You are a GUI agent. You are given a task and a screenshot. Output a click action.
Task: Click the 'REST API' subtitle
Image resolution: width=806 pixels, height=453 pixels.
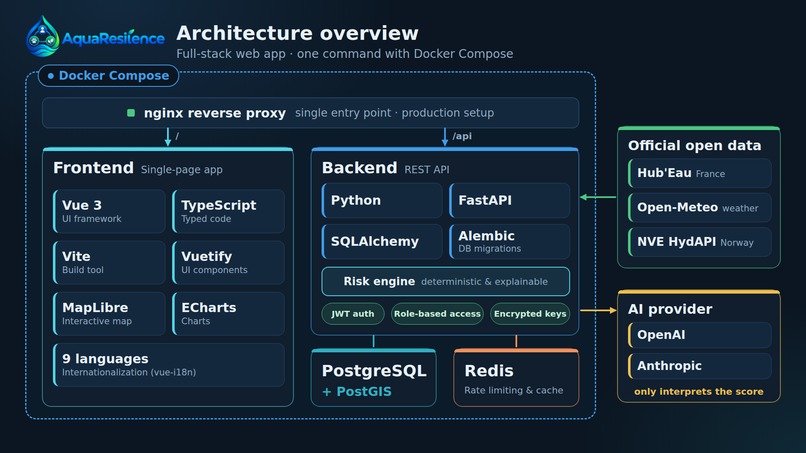point(427,170)
